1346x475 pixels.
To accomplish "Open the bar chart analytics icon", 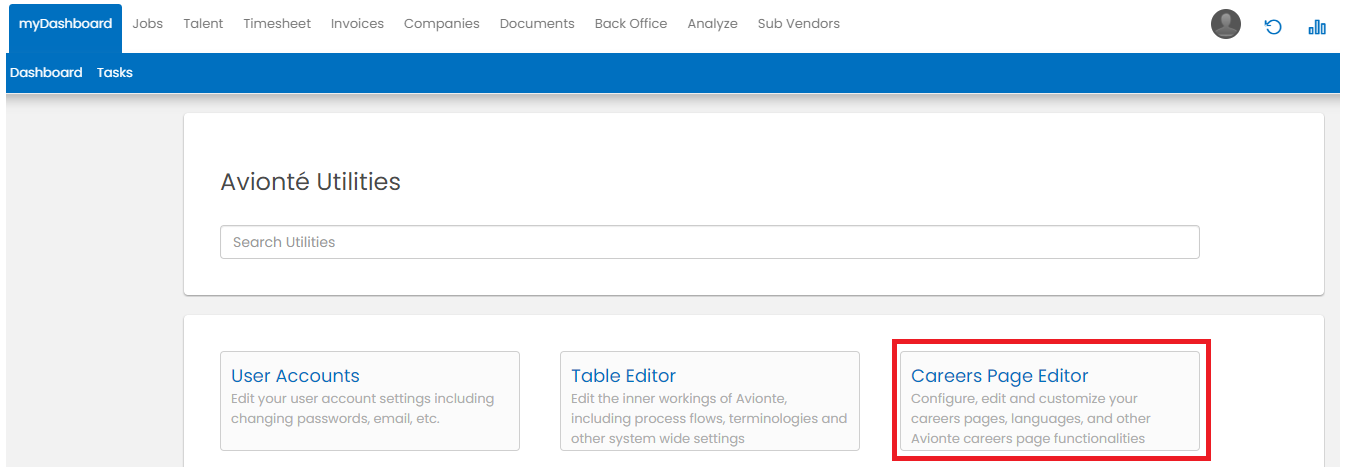I will 1317,27.
